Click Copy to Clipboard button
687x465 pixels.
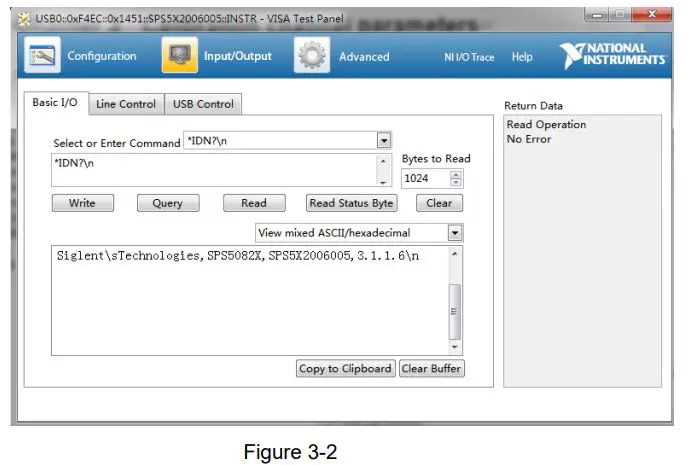click(345, 369)
